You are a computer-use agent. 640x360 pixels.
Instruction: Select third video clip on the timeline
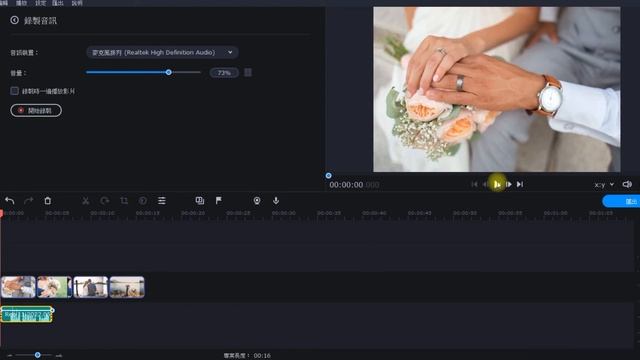click(91, 287)
